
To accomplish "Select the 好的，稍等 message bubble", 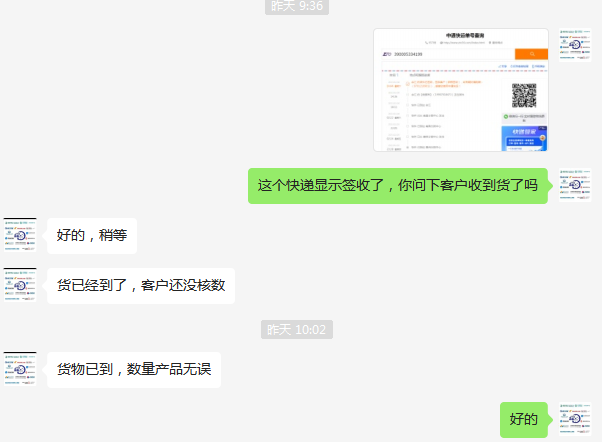I will 92,236.
